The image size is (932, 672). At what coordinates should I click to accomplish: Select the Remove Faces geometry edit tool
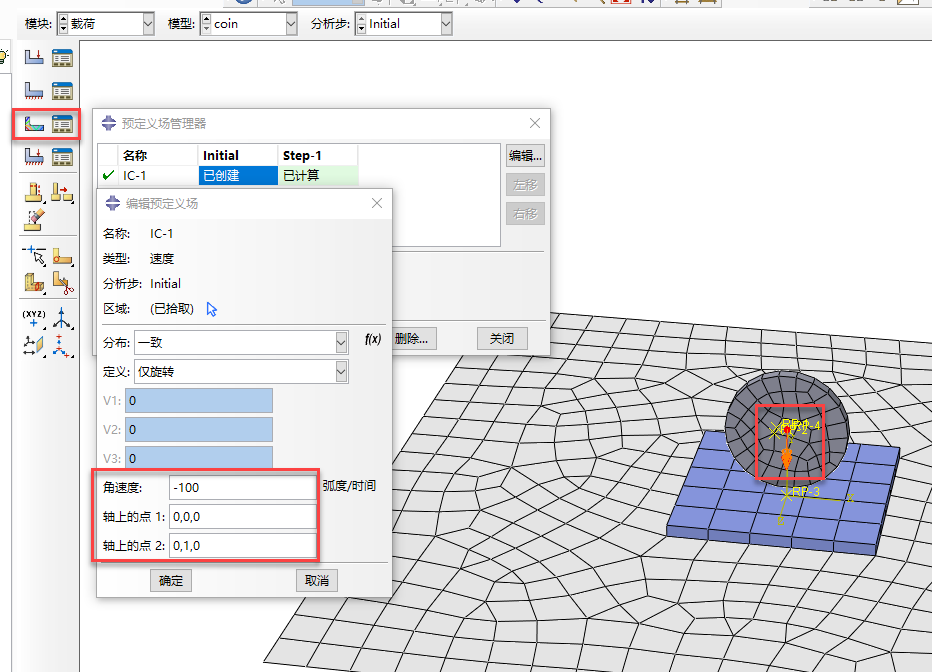(34, 192)
